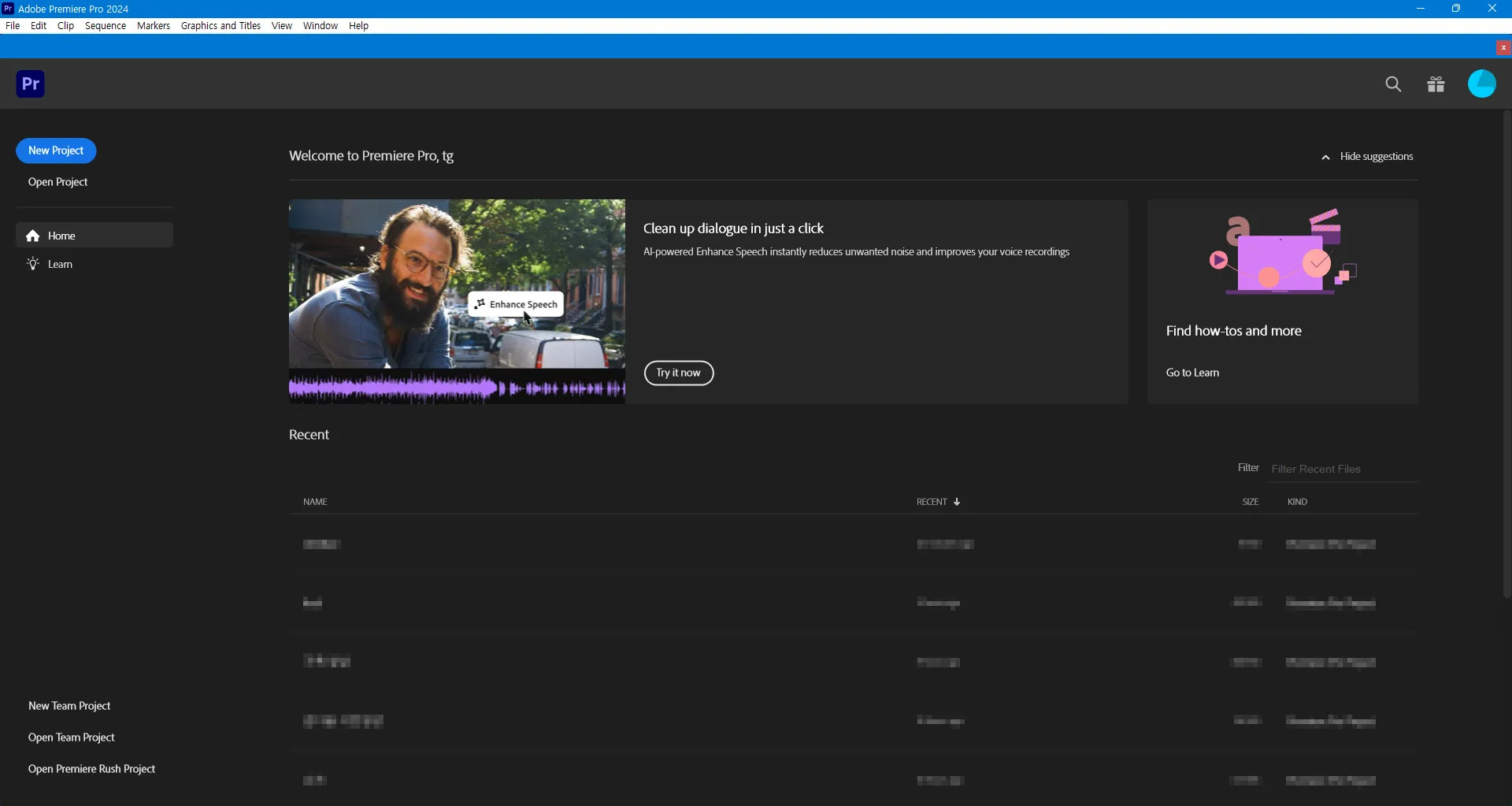Viewport: 1512px width, 806px height.
Task: Click the Adobe Premiere title bar icon
Action: pos(8,9)
